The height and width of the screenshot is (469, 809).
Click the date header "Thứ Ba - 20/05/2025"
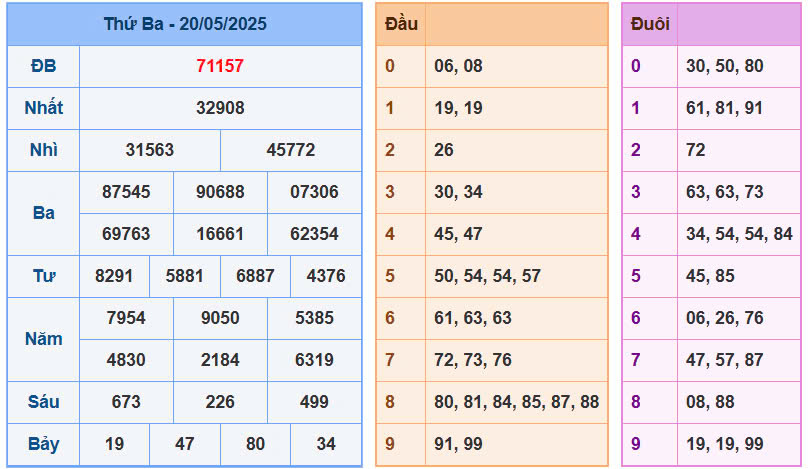tap(185, 24)
